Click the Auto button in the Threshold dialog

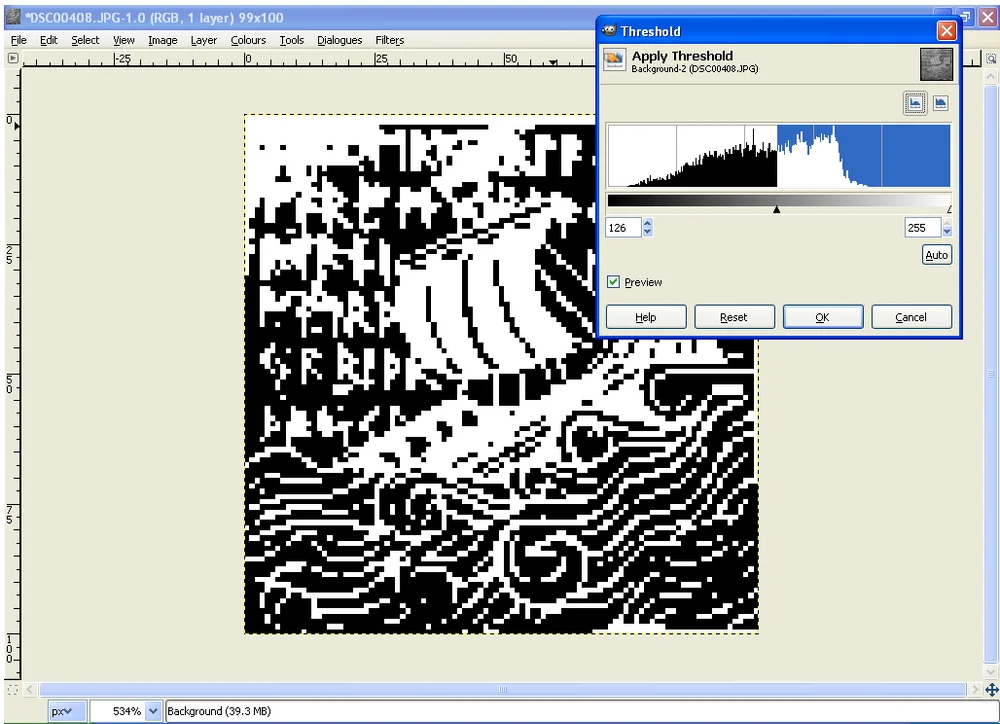(936, 255)
